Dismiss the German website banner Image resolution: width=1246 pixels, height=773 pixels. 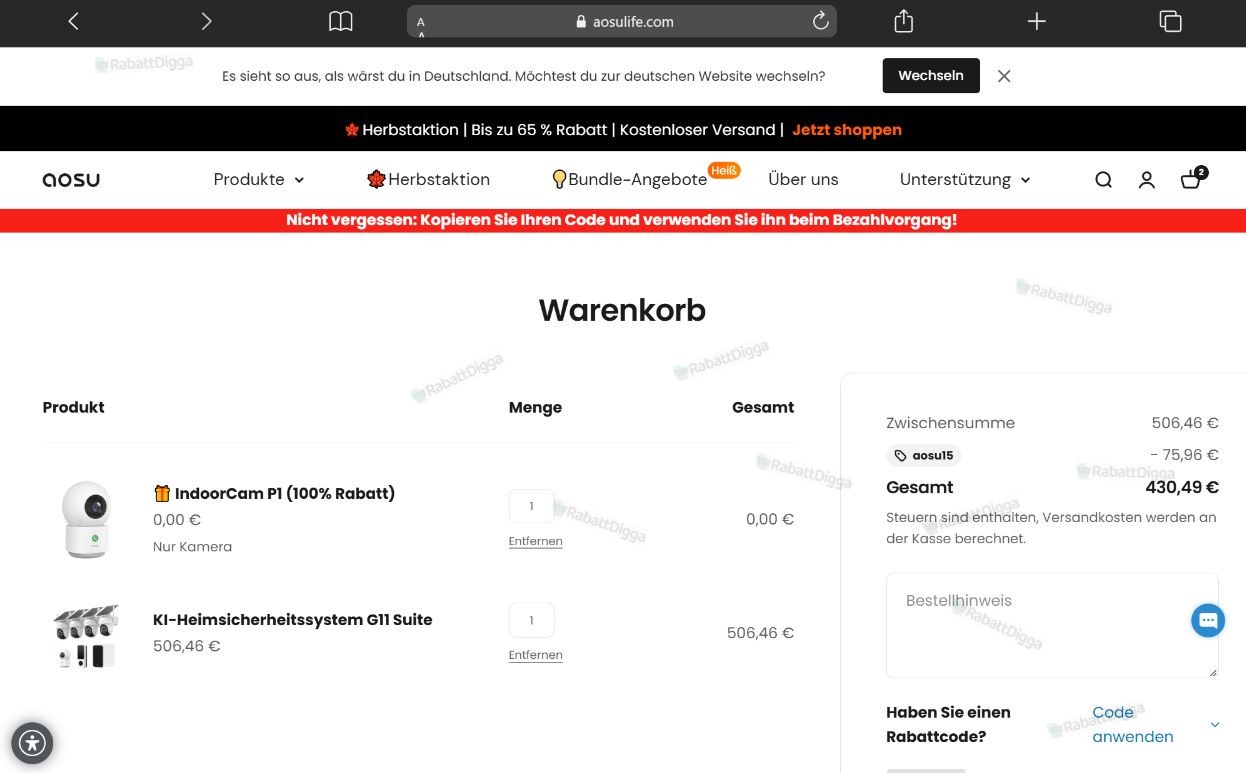point(1004,76)
